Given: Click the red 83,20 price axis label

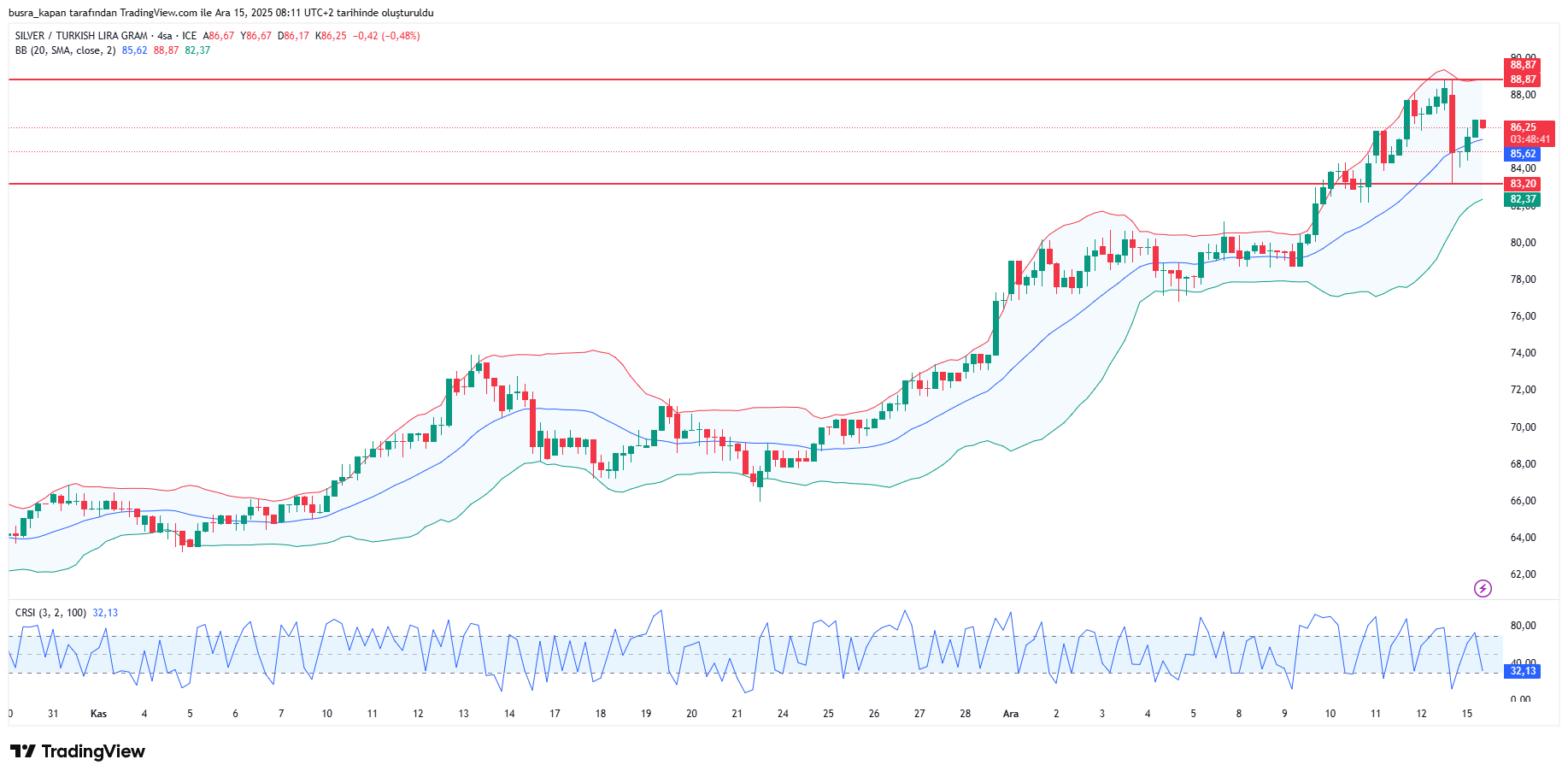Looking at the screenshot, I should (x=1523, y=184).
